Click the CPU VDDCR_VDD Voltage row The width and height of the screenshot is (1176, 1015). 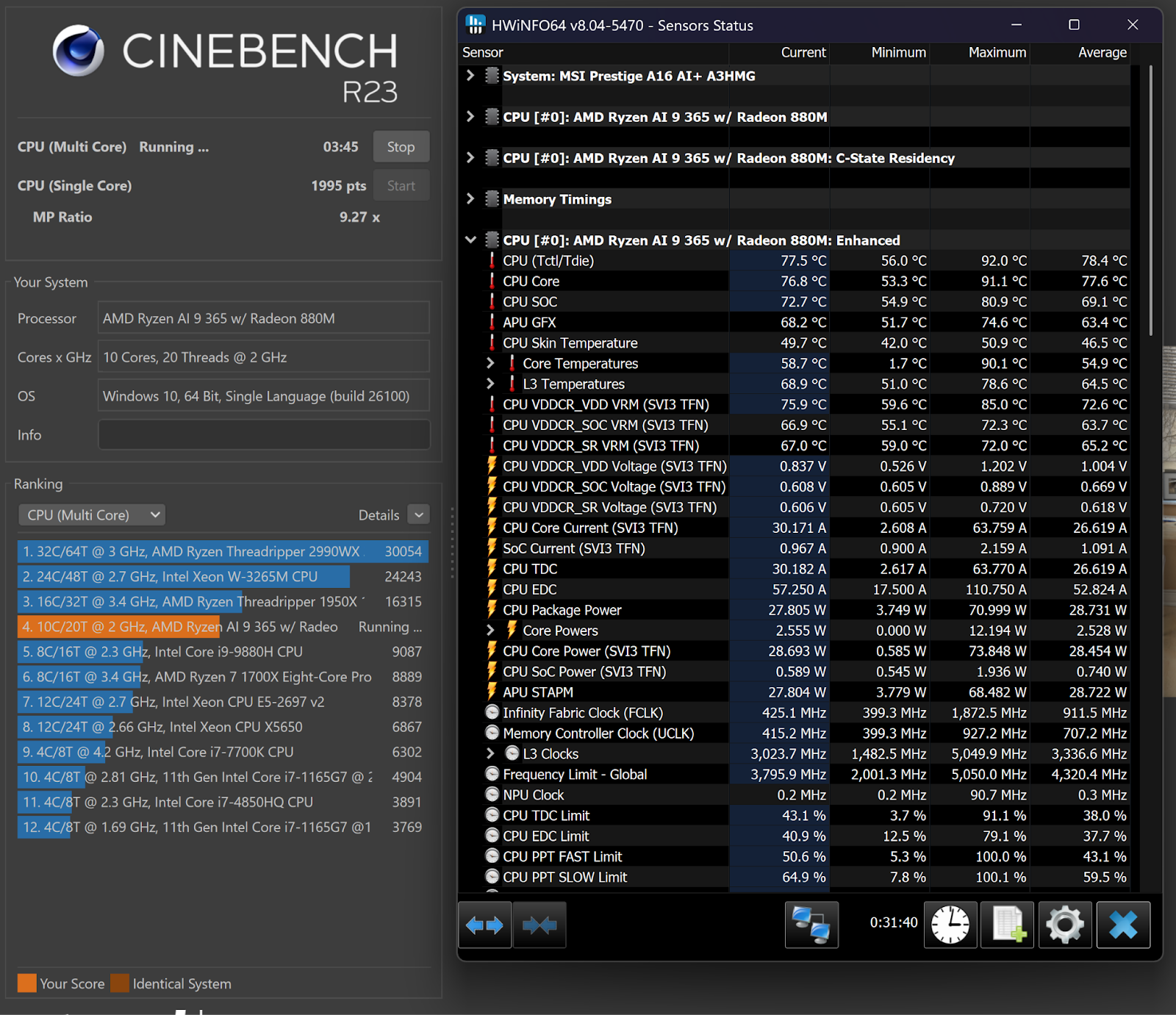point(806,466)
